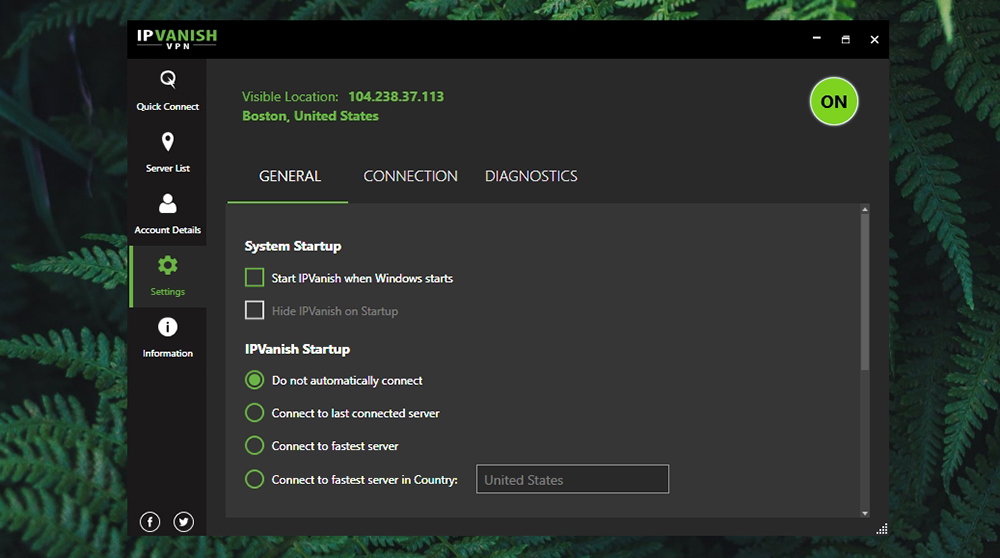Image resolution: width=1000 pixels, height=558 pixels.
Task: Click the Visible Location label
Action: (x=290, y=97)
